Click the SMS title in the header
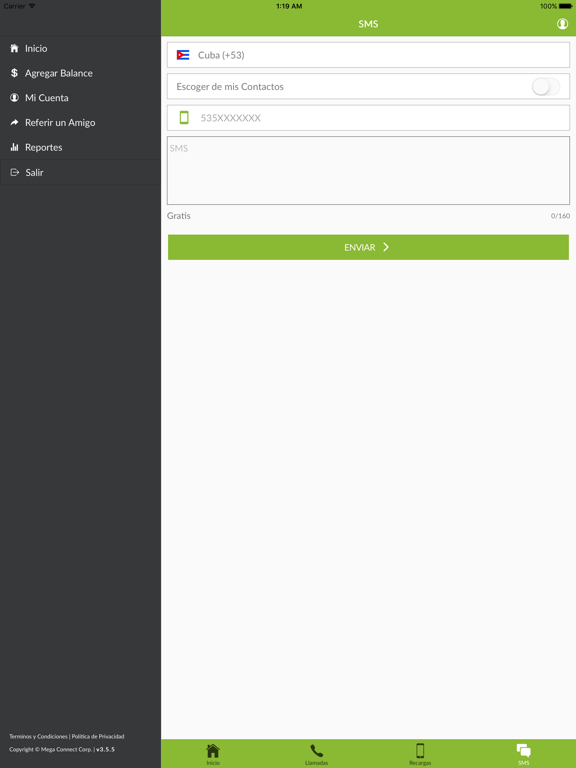The width and height of the screenshot is (576, 768). (x=368, y=24)
